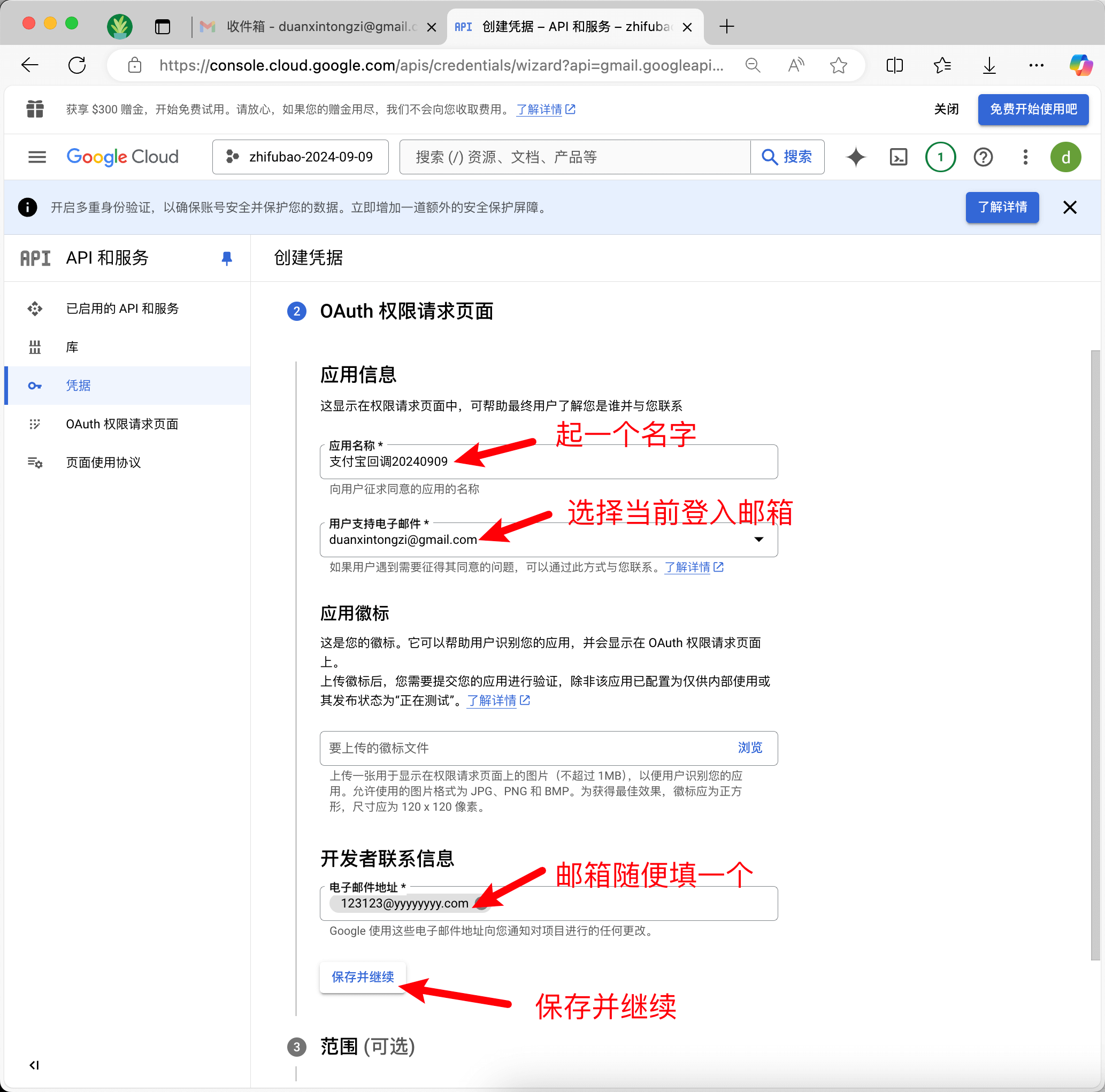Expand the user support email dropdown
The image size is (1105, 1092).
click(x=758, y=539)
